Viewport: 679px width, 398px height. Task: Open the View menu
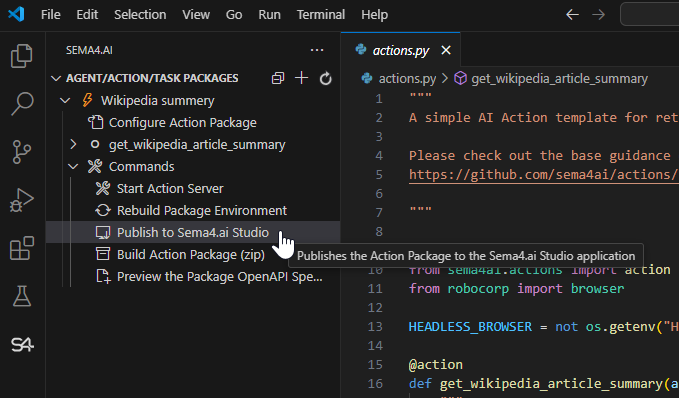click(x=196, y=15)
